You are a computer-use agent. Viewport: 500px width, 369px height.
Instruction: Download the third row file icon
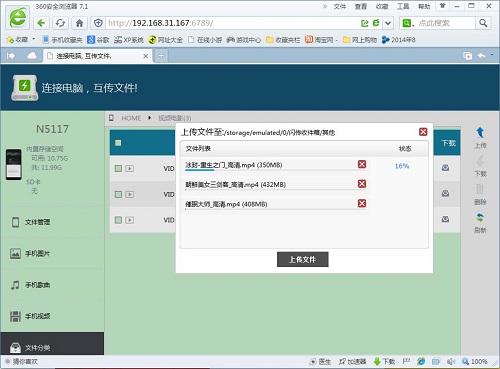[445, 219]
